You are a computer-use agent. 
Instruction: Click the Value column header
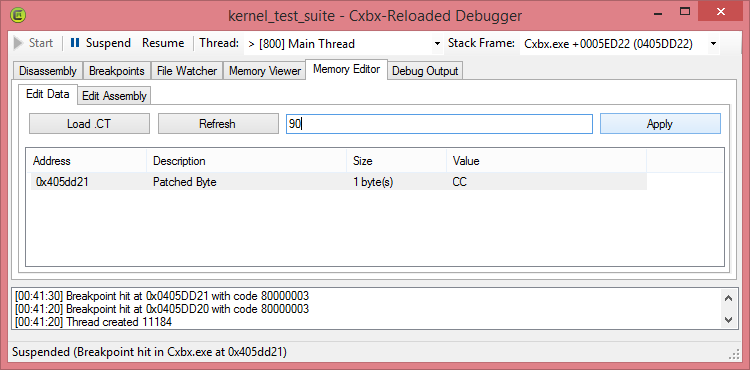[546, 161]
